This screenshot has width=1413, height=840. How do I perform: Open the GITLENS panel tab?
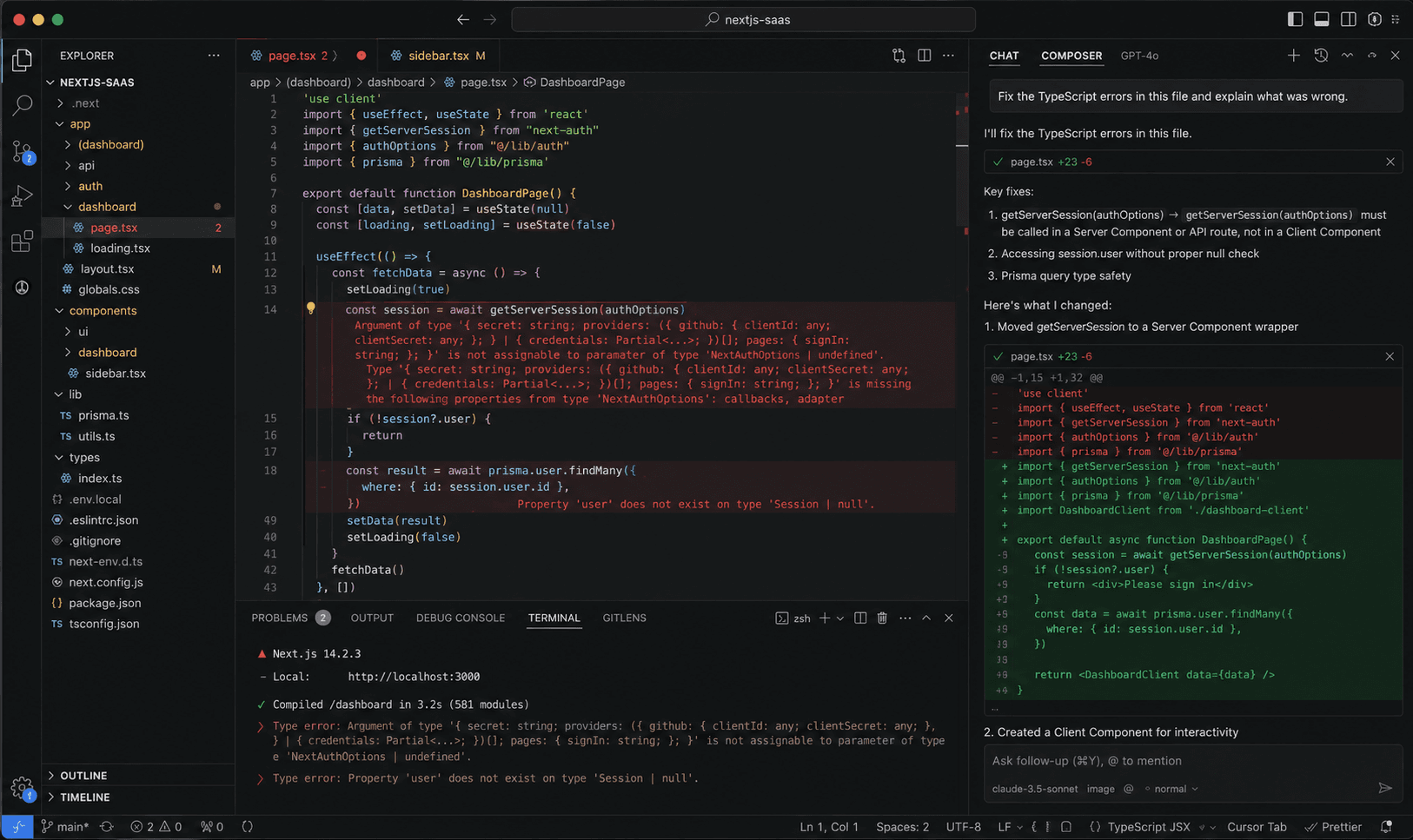click(624, 618)
